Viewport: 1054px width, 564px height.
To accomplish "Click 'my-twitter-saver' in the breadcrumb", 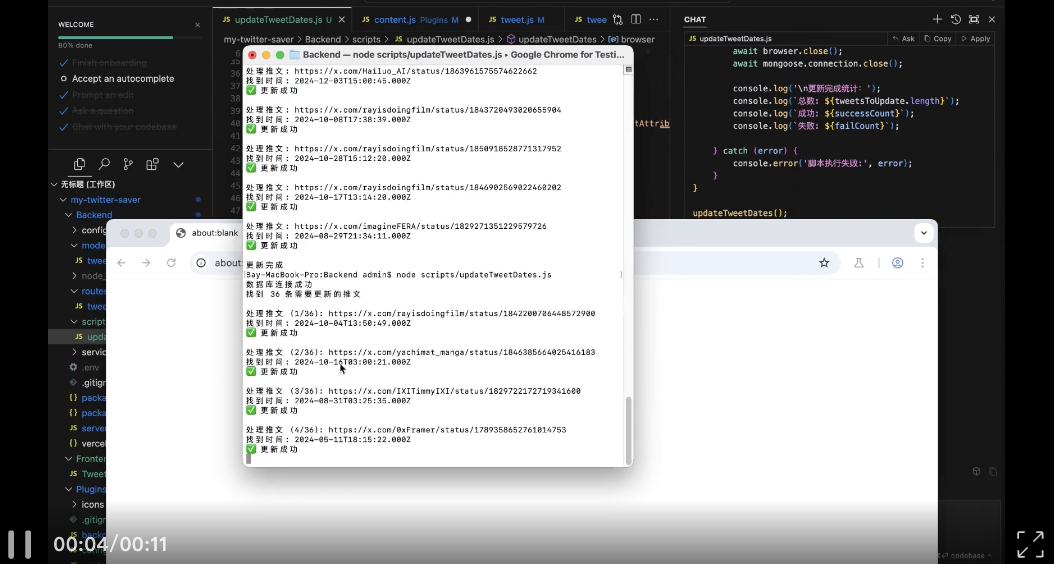I will pos(259,40).
